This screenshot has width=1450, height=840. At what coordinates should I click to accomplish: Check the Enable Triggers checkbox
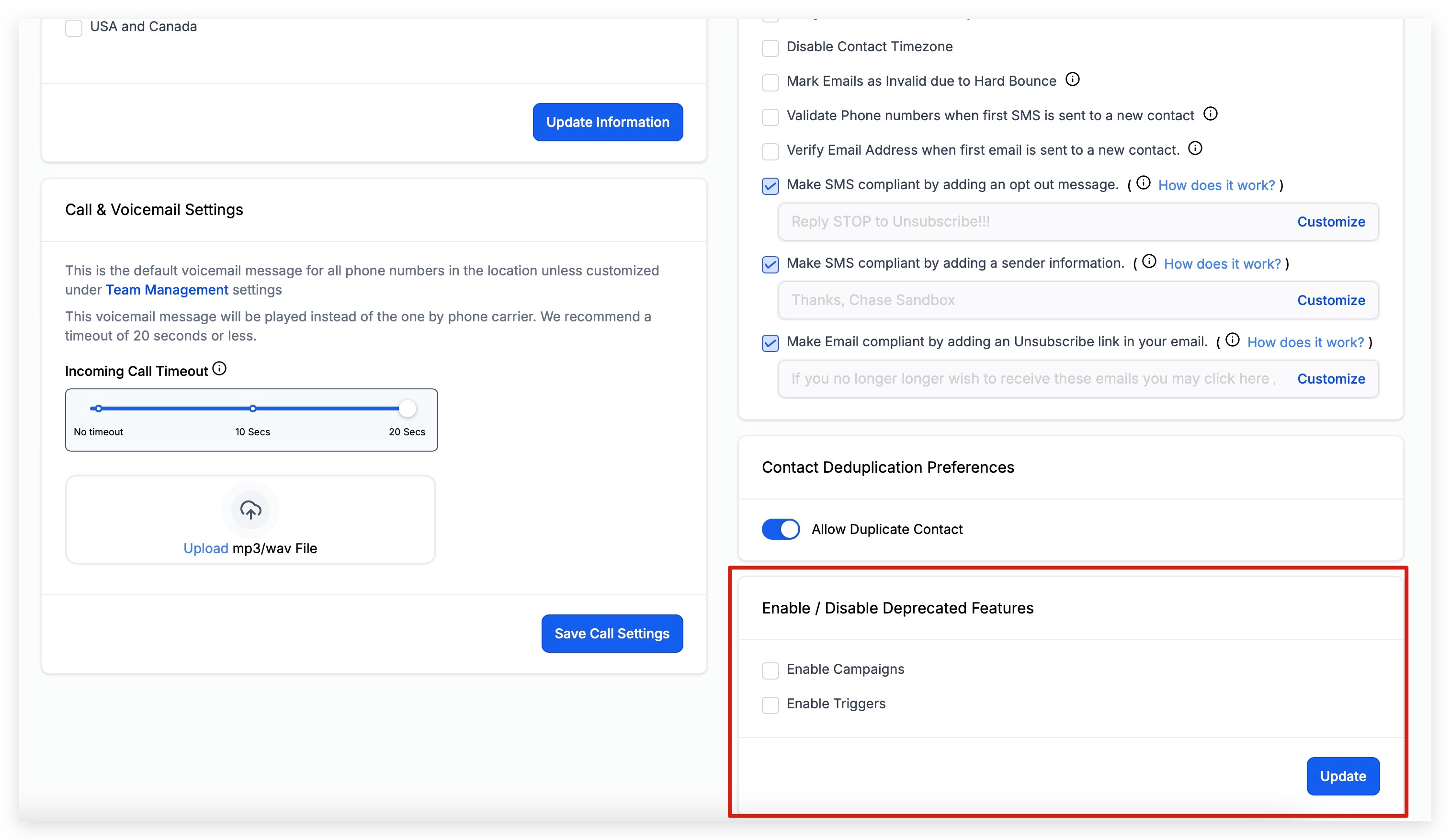point(770,705)
